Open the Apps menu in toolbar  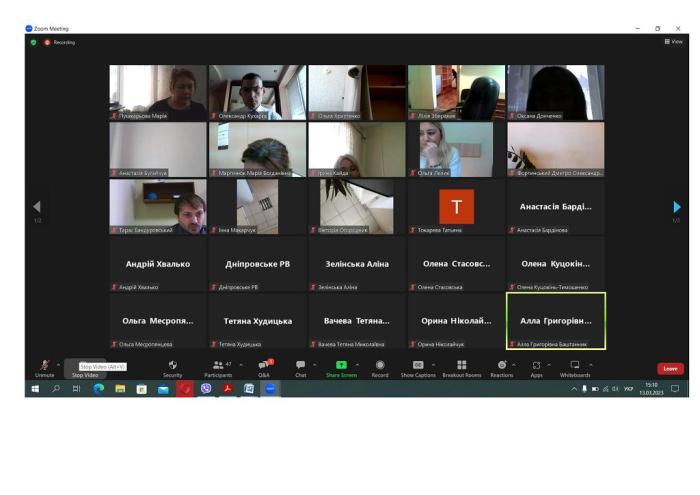coord(537,365)
